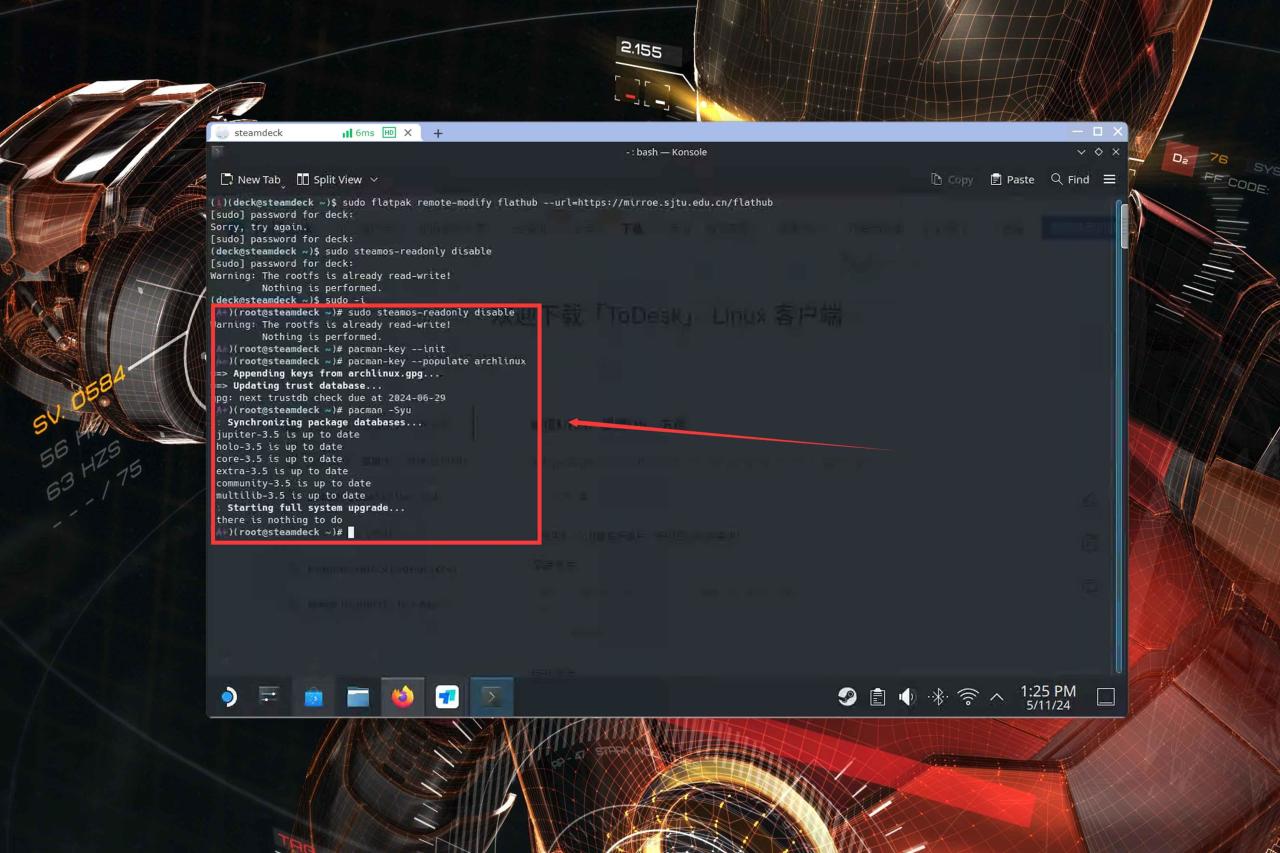Viewport: 1280px width, 853px height.
Task: Open System Settings from the taskbar
Action: 268,697
